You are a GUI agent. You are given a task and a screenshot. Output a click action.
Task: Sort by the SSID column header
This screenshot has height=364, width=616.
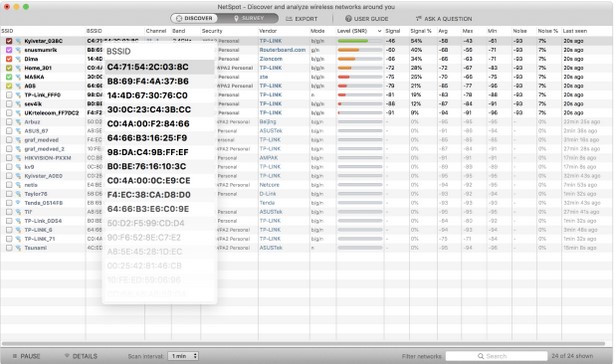tap(7, 31)
